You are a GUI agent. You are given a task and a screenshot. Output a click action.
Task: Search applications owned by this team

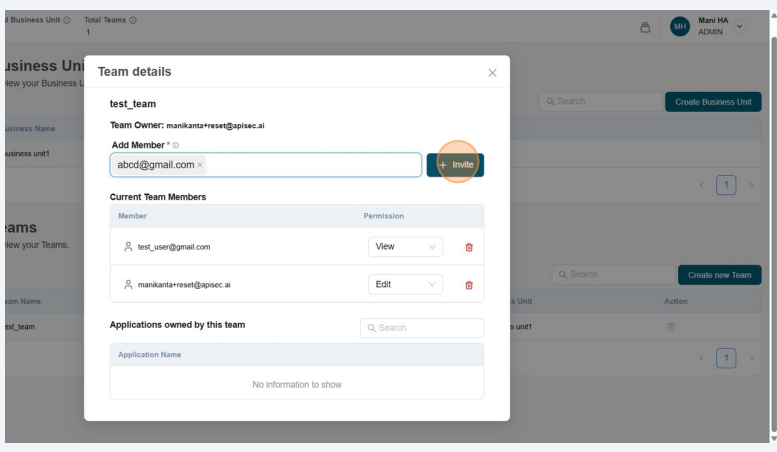click(x=422, y=328)
